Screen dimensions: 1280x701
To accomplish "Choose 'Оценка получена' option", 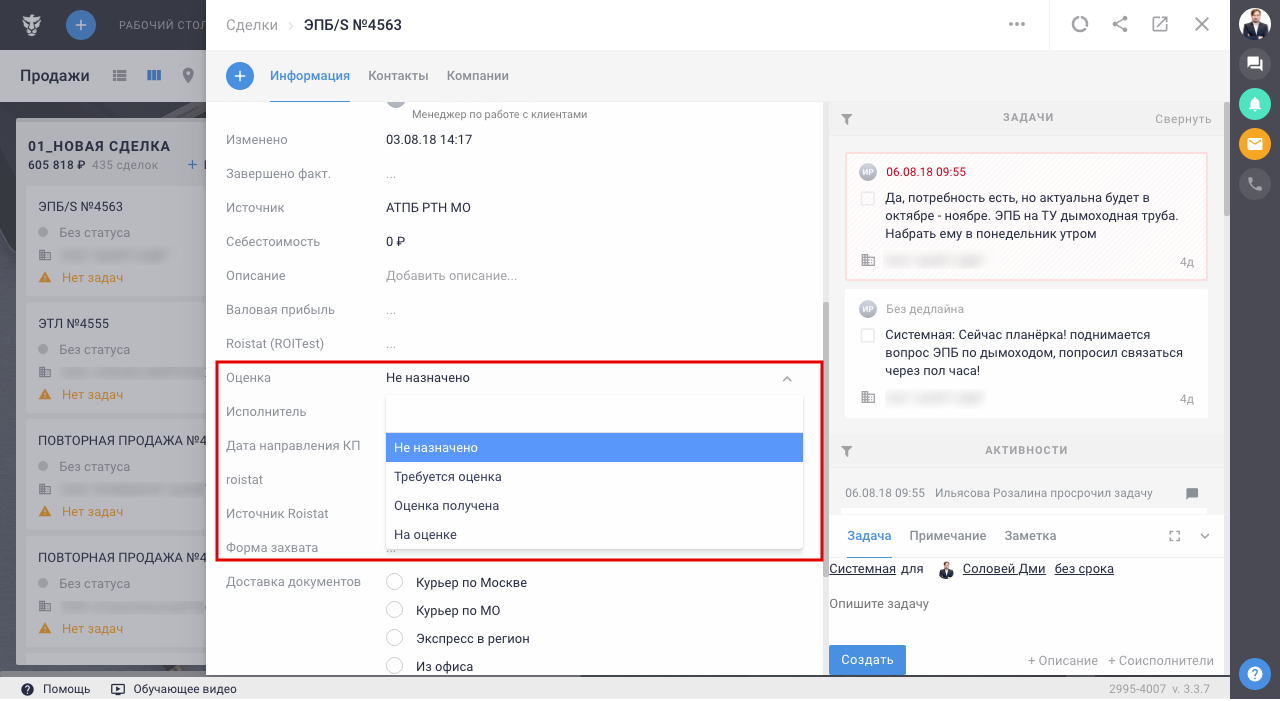I will click(x=446, y=506).
